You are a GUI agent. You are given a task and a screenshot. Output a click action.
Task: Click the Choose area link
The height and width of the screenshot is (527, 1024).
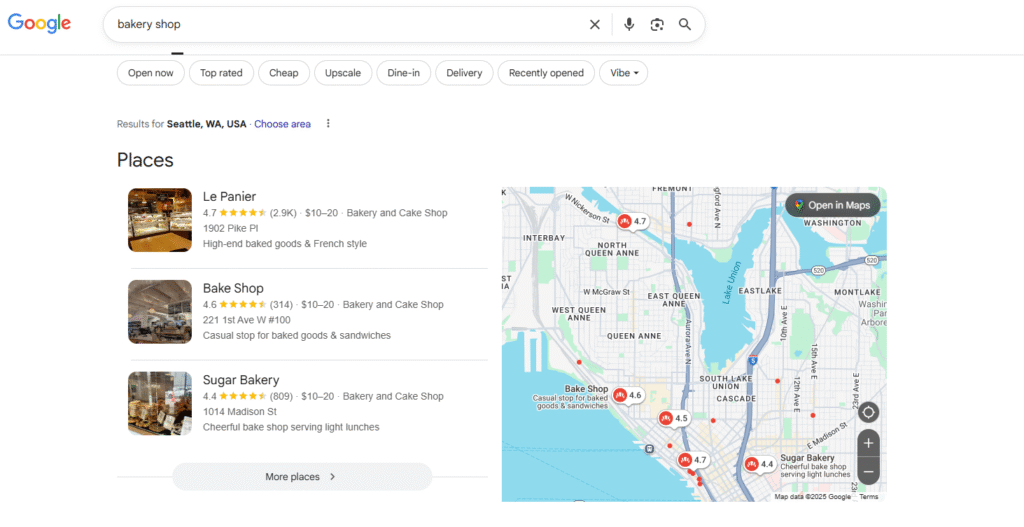point(282,124)
